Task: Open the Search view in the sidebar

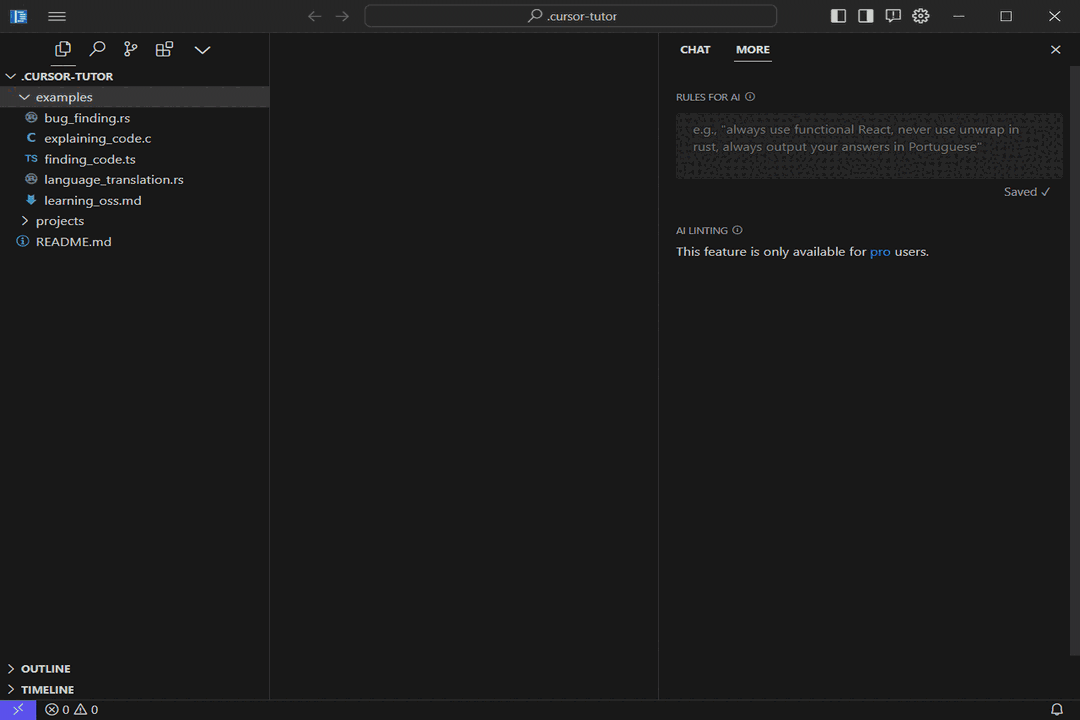Action: pos(97,48)
